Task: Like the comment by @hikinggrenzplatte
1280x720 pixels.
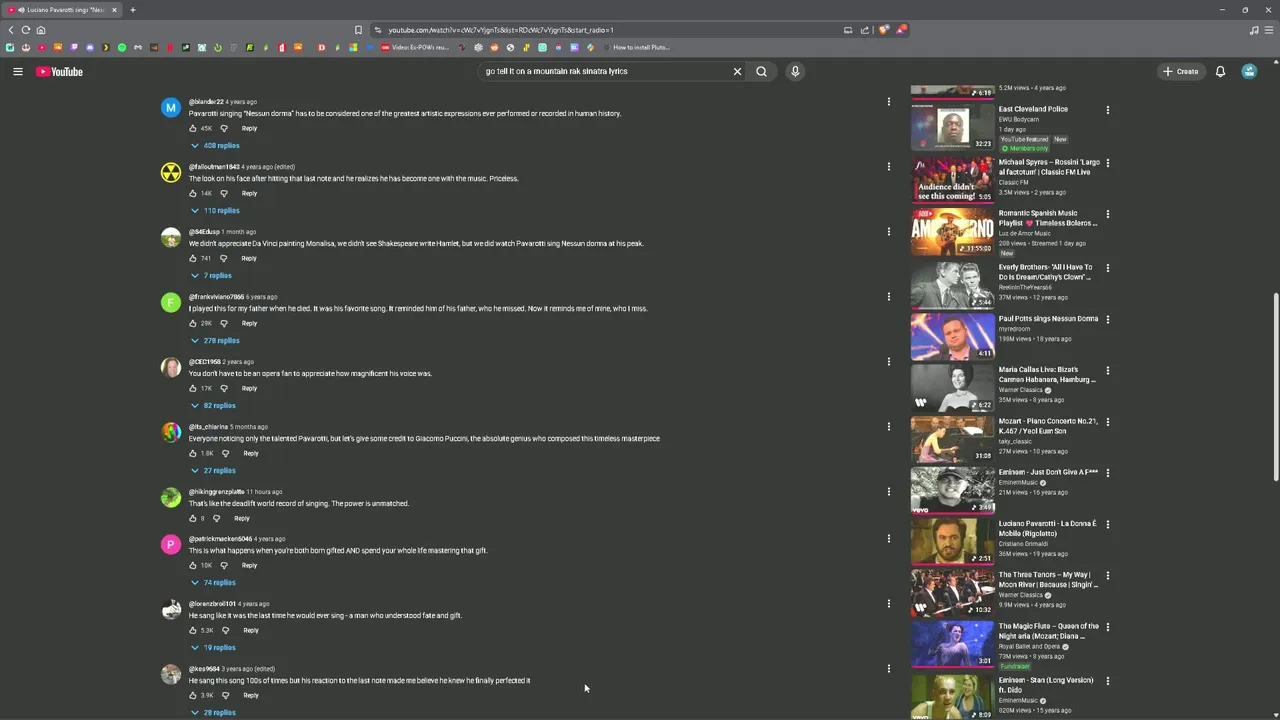Action: pyautogui.click(x=193, y=518)
